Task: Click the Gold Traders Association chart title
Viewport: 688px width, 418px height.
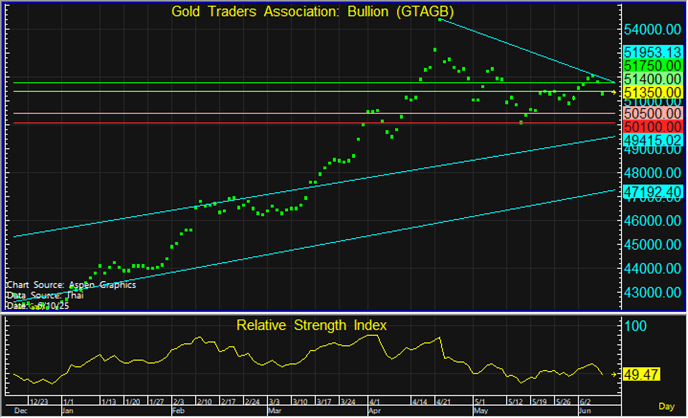Action: [x=299, y=11]
